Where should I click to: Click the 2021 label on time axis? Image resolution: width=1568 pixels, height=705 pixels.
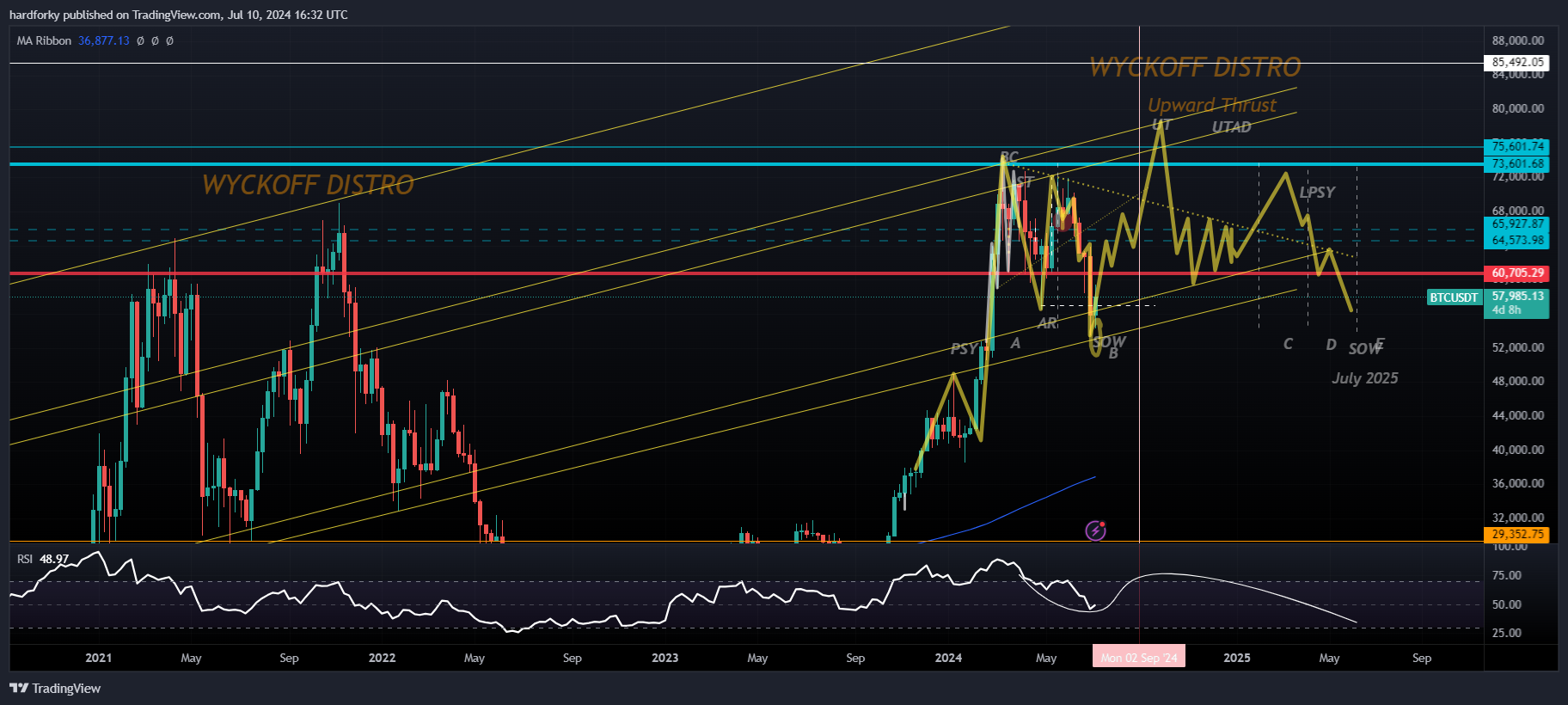(x=99, y=658)
